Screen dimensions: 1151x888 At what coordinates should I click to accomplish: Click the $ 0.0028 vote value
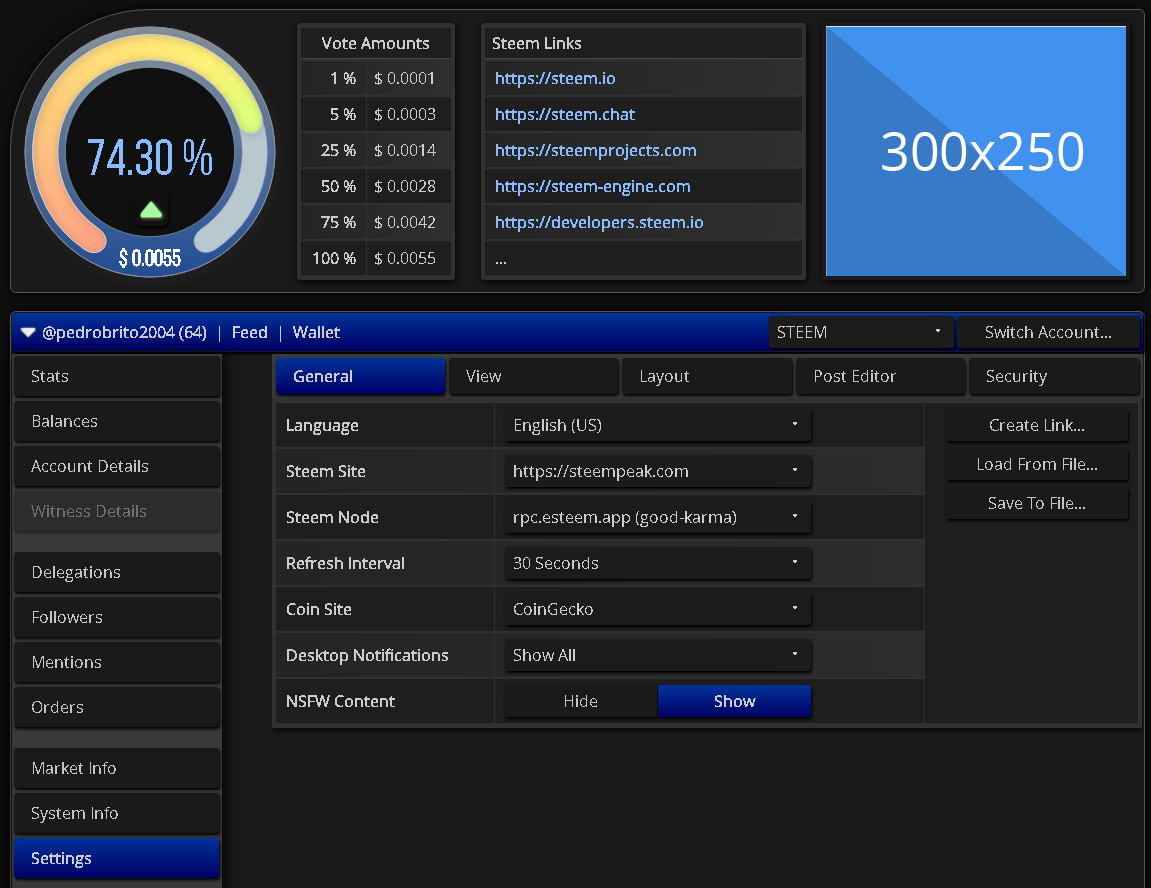[x=404, y=186]
